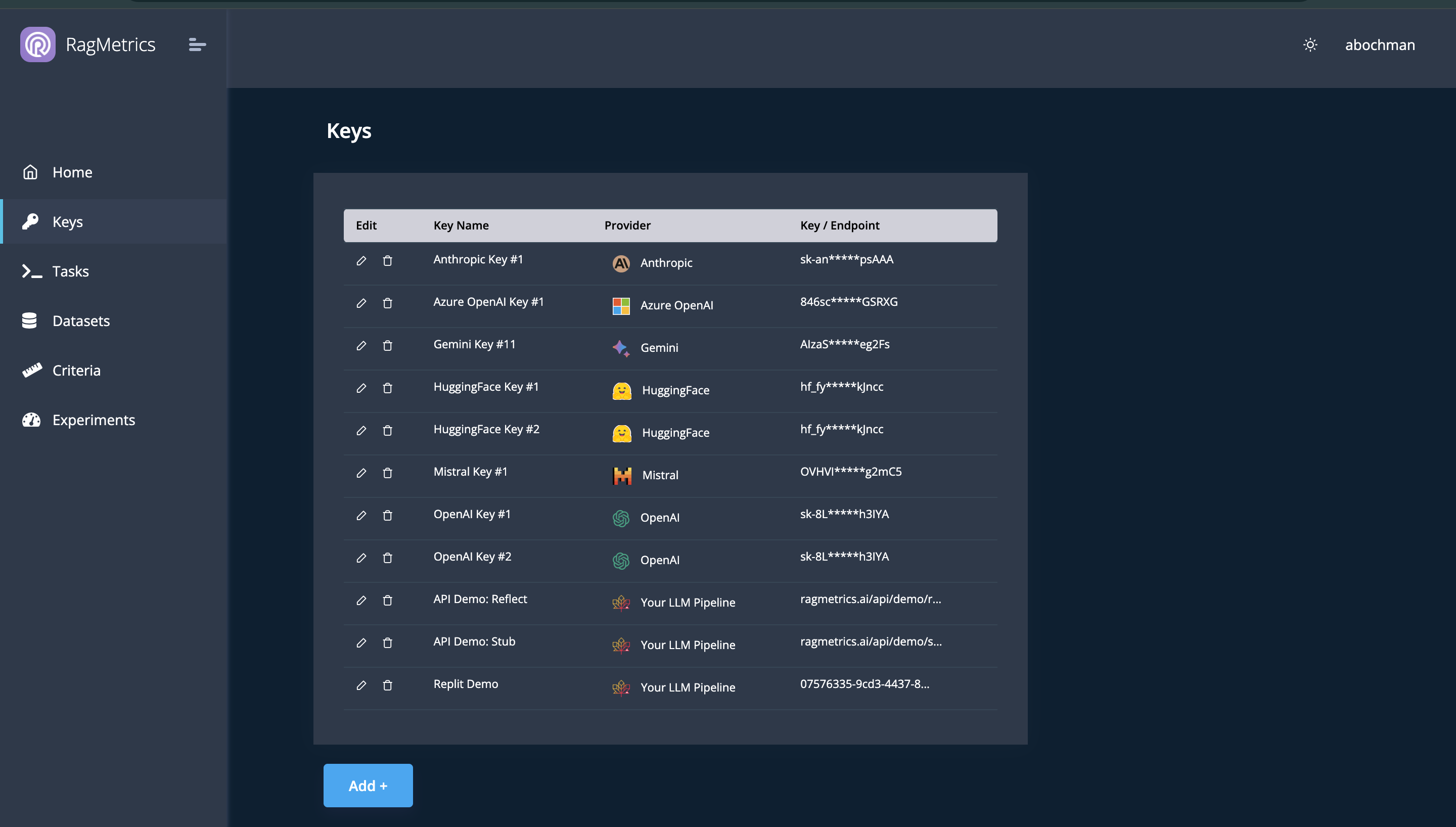Click the Mistral provider logo
This screenshot has width=1456, height=827.
(x=622, y=475)
